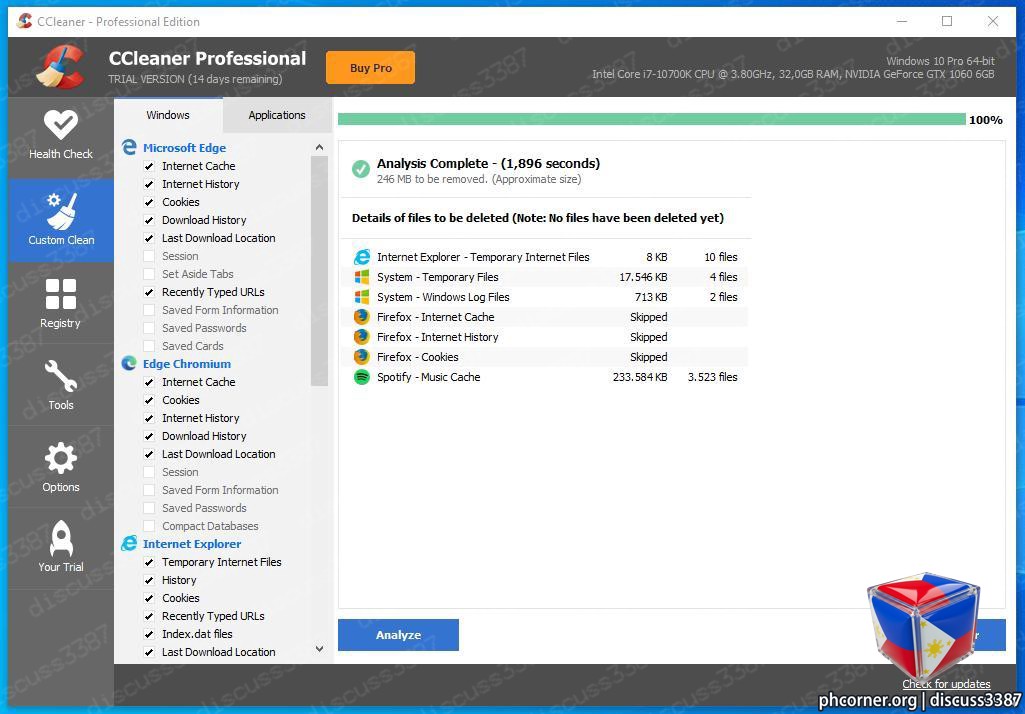Screen dimensions: 1025x714
Task: Click the green Analysis Complete checkmark icon
Action: [x=361, y=169]
